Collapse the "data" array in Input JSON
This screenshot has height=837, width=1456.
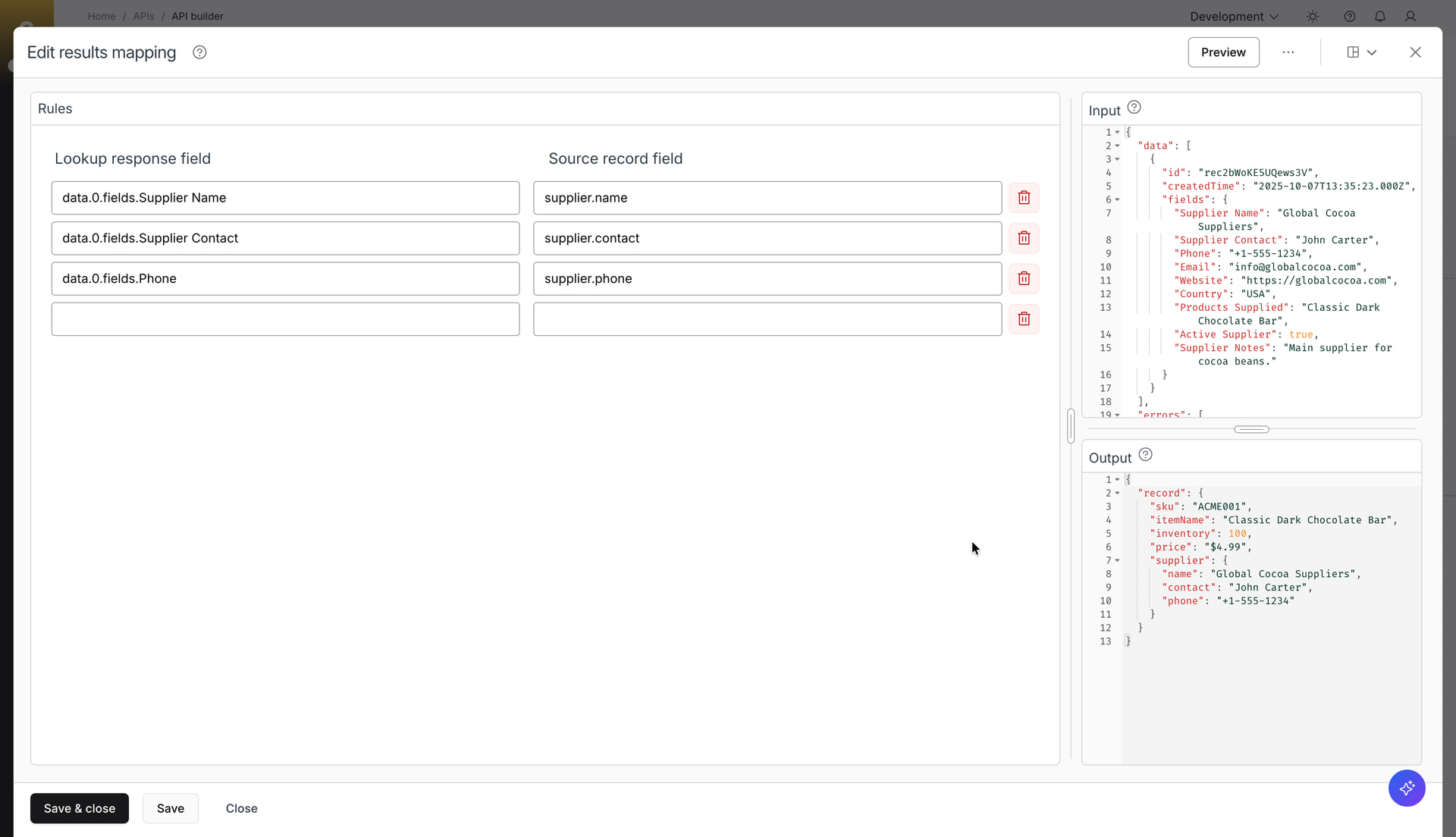(1117, 146)
